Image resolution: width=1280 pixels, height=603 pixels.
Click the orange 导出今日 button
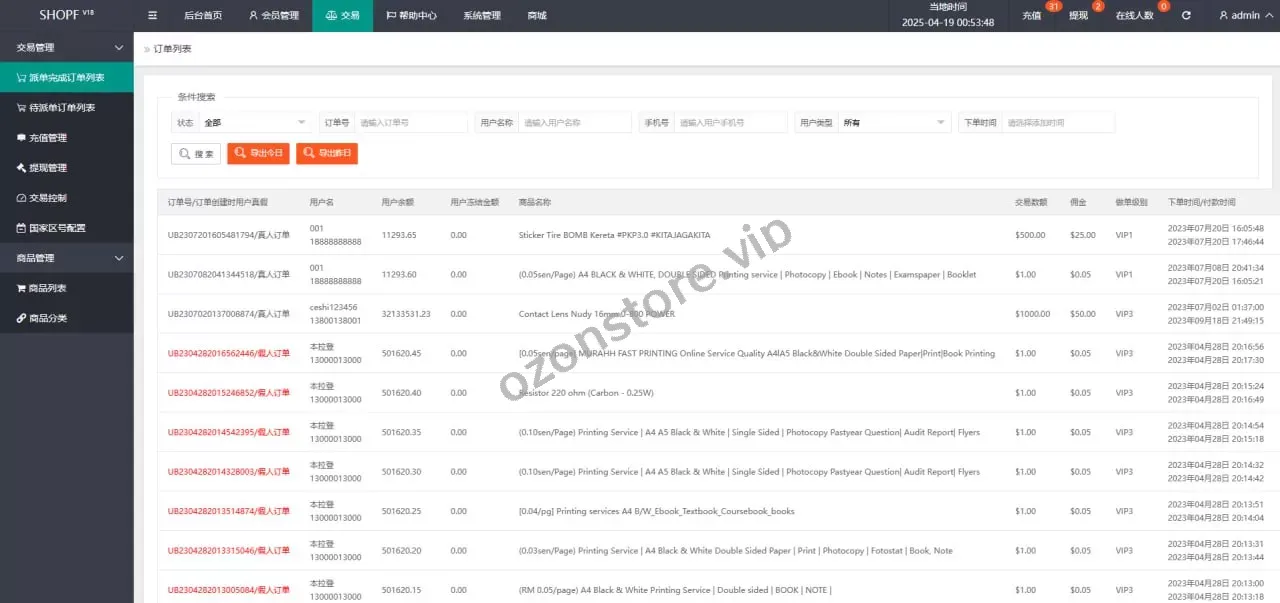click(x=258, y=154)
